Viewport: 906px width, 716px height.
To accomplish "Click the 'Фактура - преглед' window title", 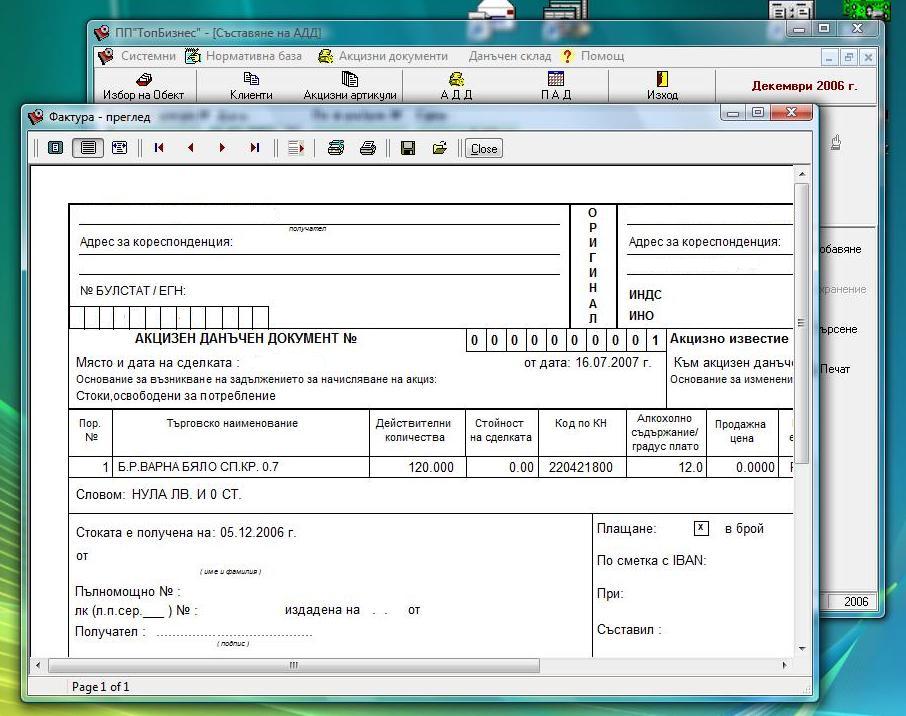I will pyautogui.click(x=99, y=117).
